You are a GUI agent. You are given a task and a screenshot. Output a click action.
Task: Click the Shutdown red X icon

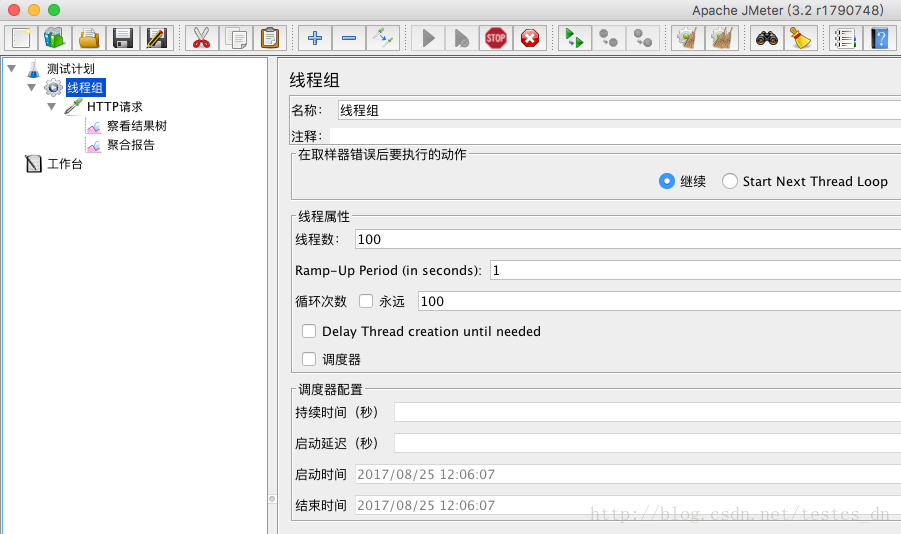click(530, 39)
